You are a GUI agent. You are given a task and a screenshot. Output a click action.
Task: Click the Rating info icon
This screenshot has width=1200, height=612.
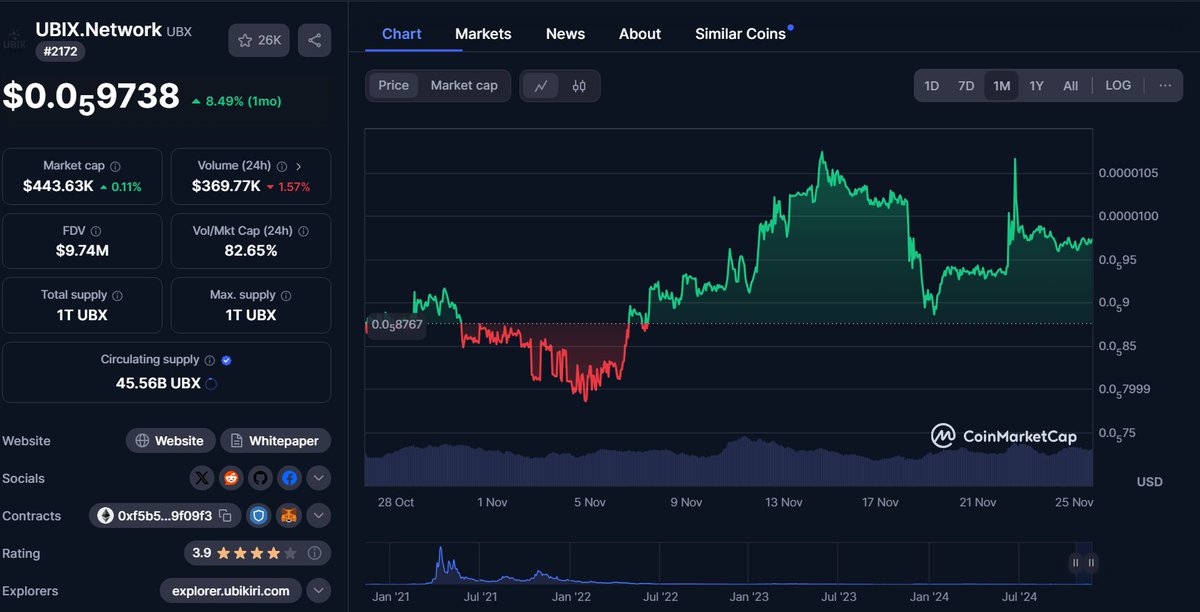[x=314, y=553]
